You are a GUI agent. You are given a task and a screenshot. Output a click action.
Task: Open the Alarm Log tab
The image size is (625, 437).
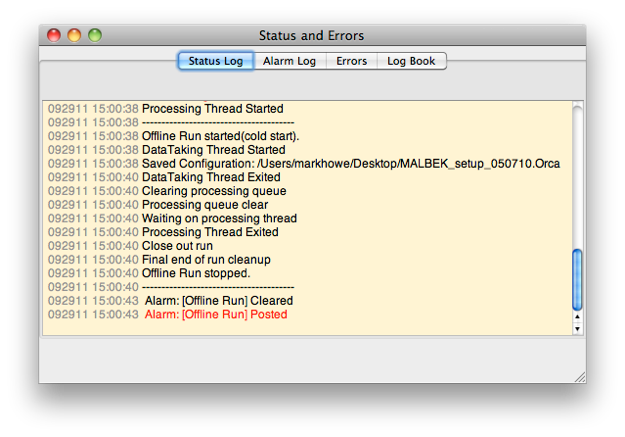289,61
